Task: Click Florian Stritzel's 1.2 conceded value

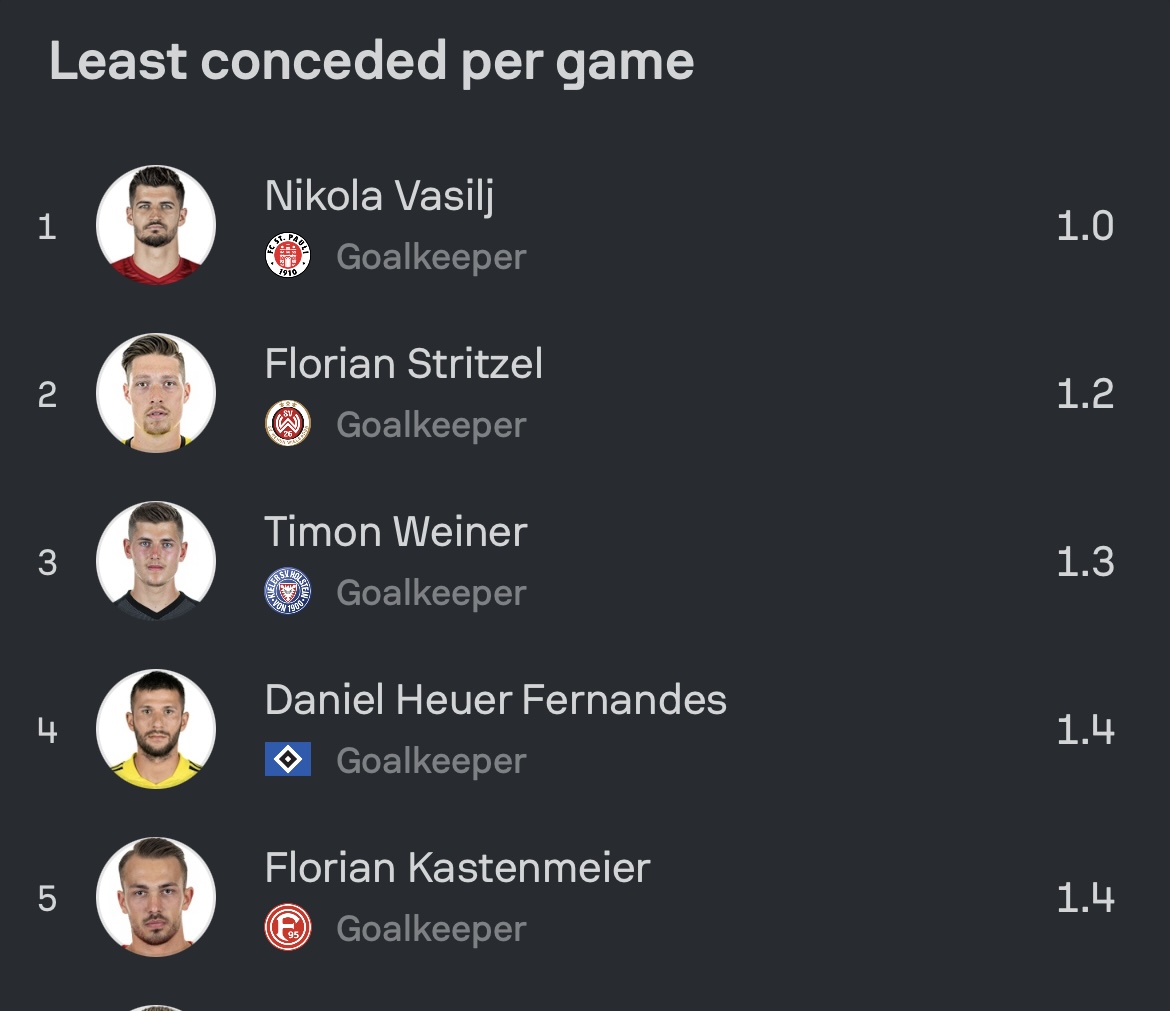Action: tap(1086, 393)
